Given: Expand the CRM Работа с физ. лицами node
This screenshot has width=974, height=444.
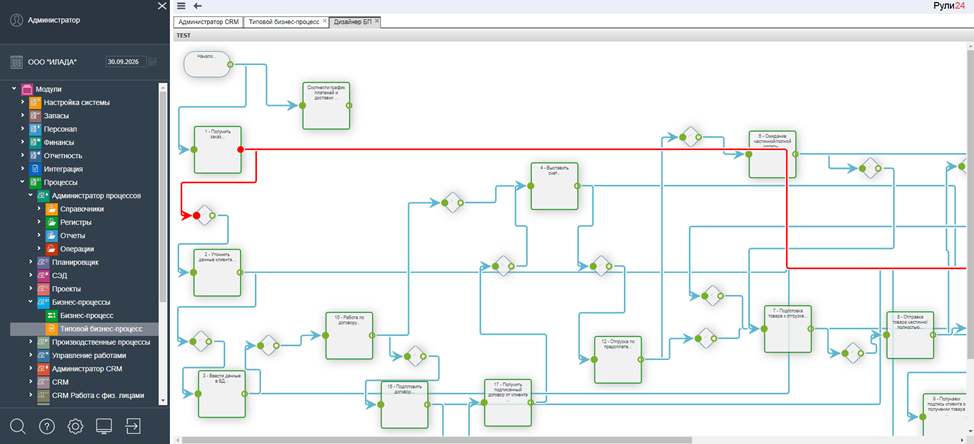Looking at the screenshot, I should (x=30, y=395).
